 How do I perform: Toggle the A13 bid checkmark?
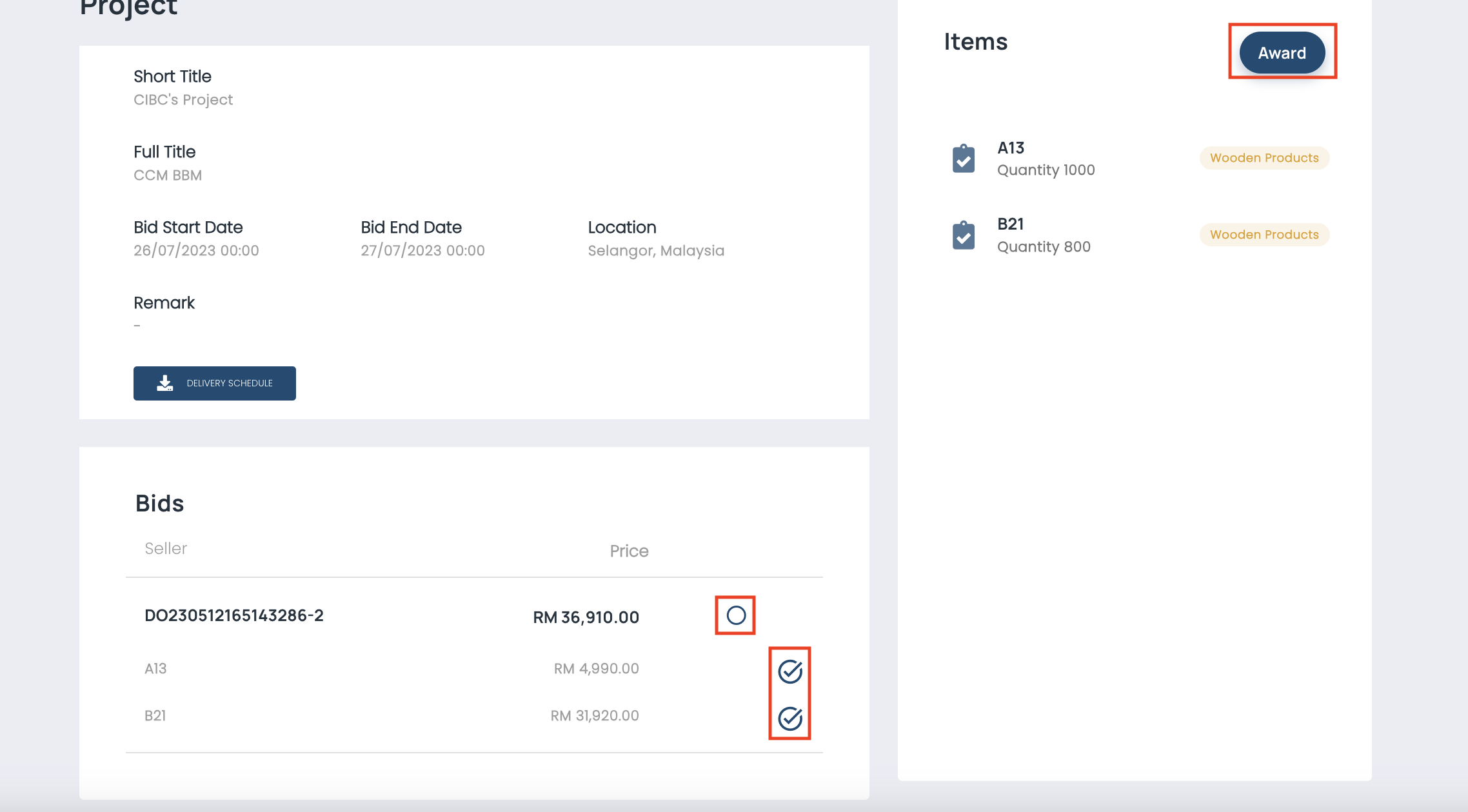point(789,671)
